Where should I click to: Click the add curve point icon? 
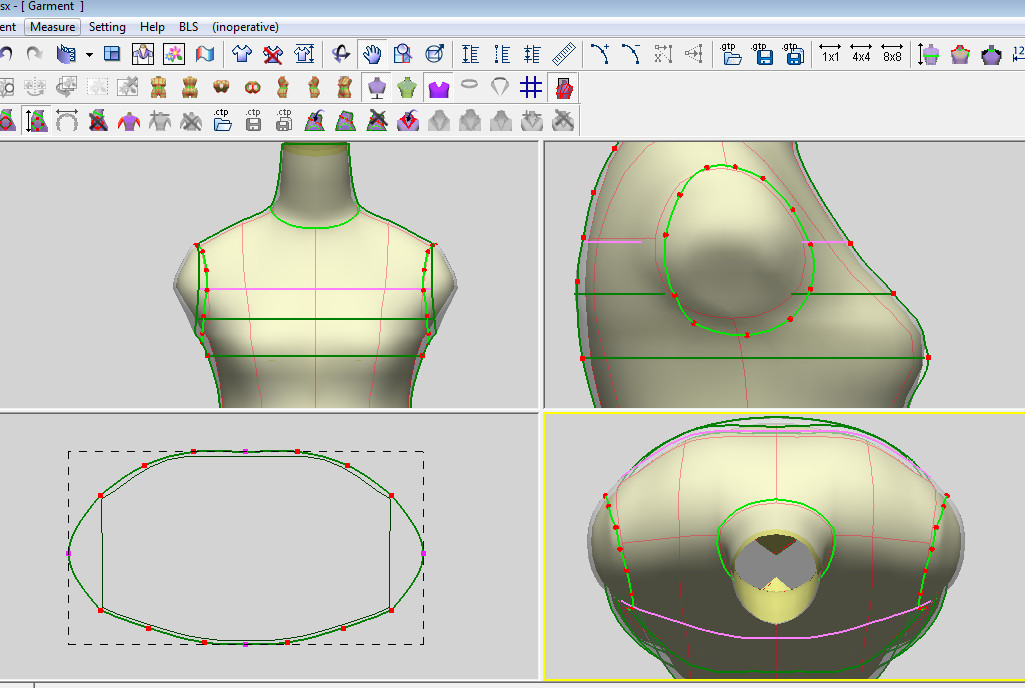599,54
